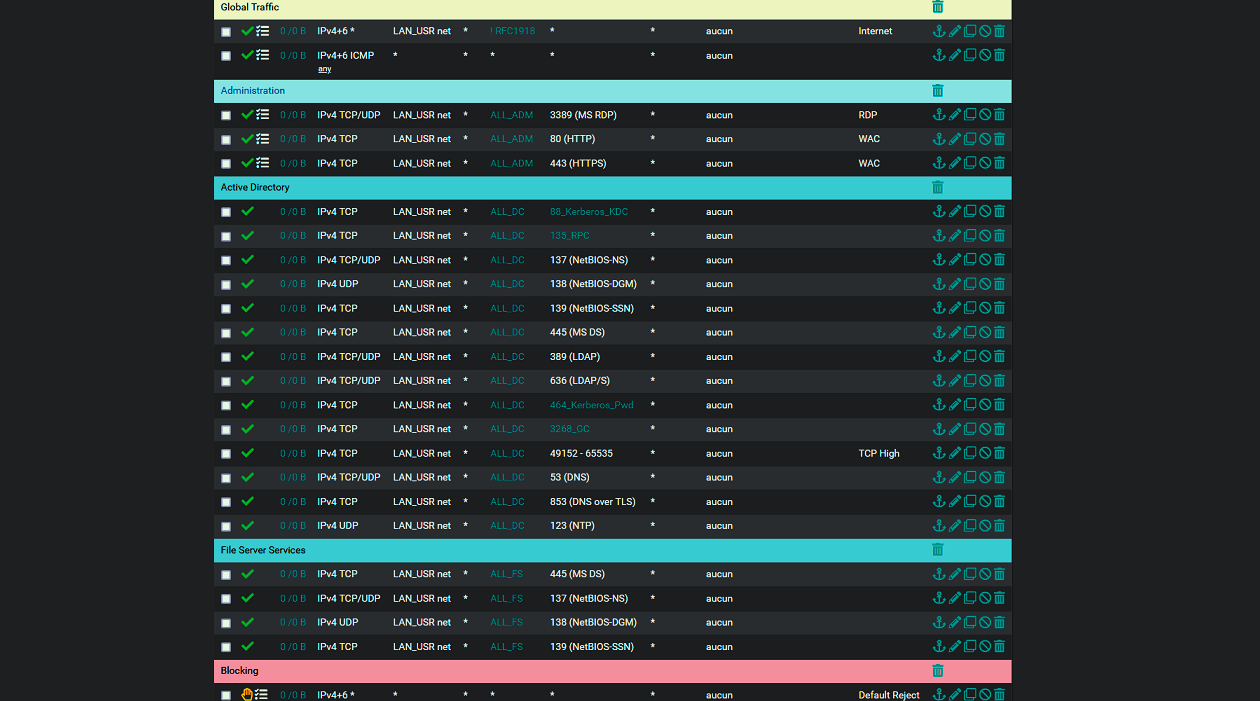Remove the Blocking separator
The width and height of the screenshot is (1260, 701).
[938, 671]
